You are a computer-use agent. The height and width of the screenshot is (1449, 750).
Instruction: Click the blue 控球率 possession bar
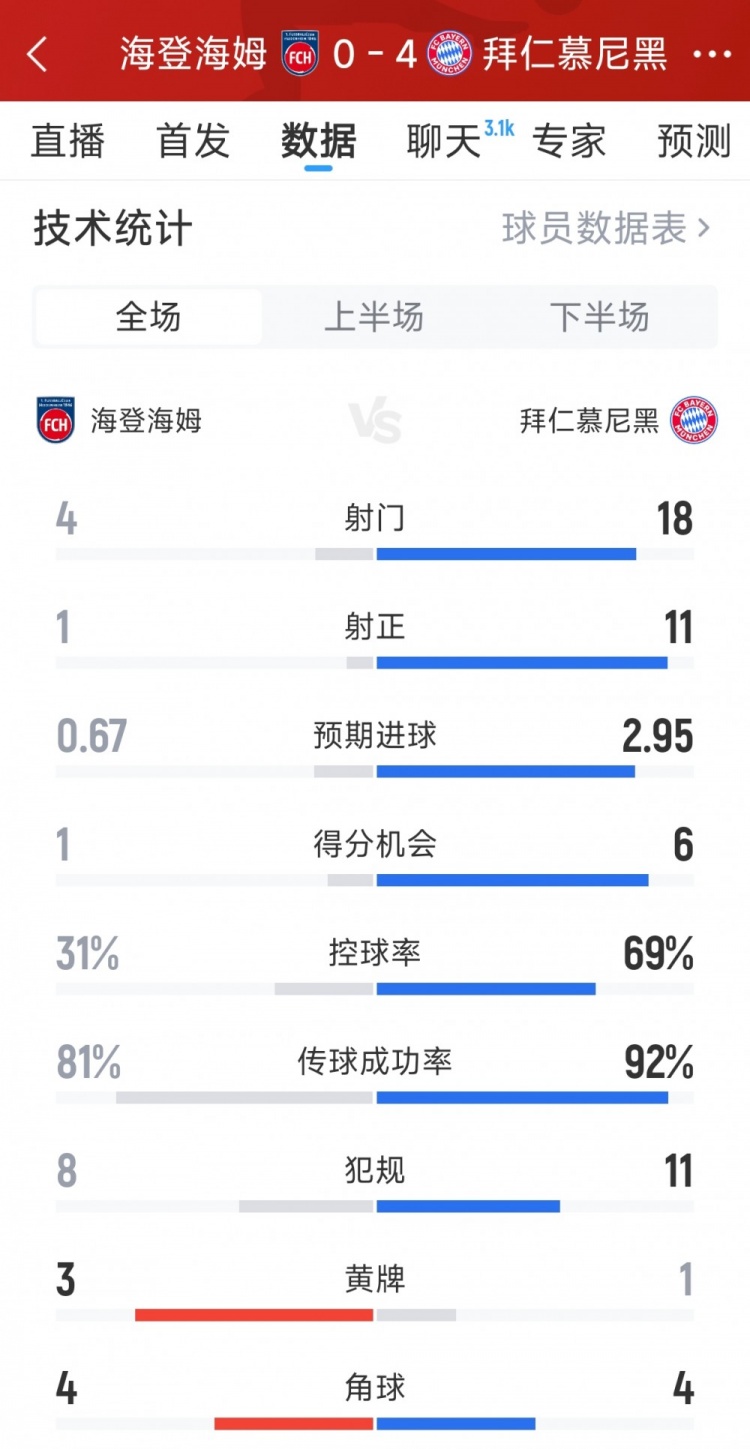click(x=486, y=989)
